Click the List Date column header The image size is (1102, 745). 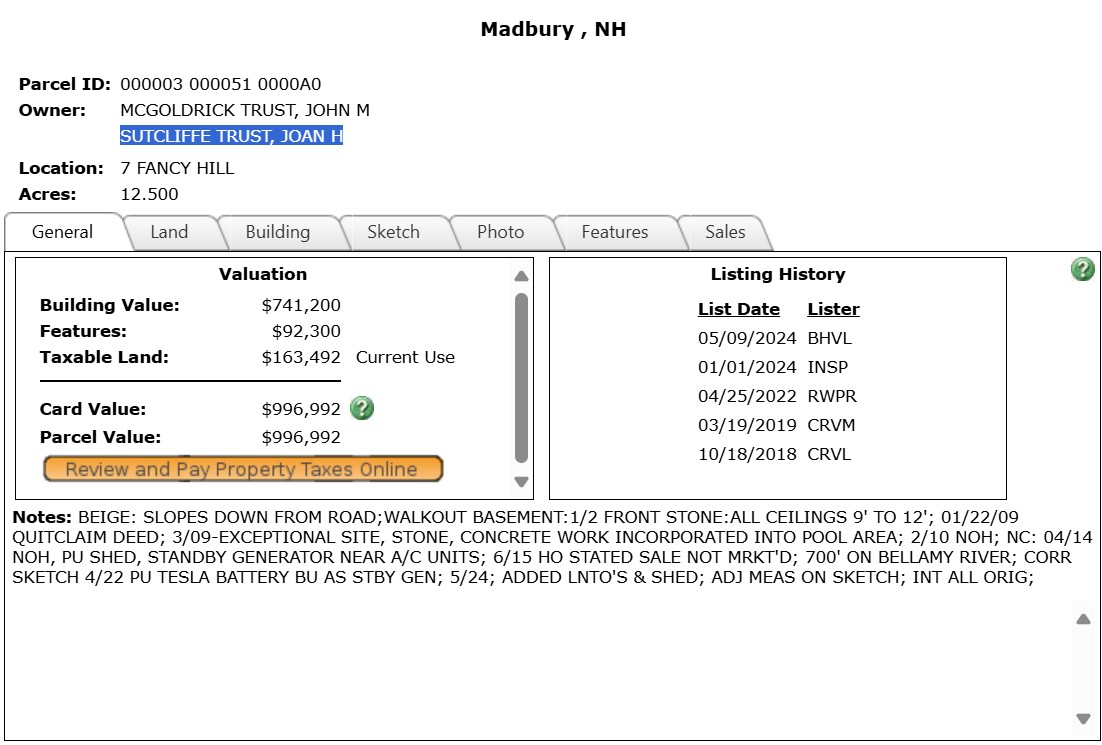(x=738, y=309)
